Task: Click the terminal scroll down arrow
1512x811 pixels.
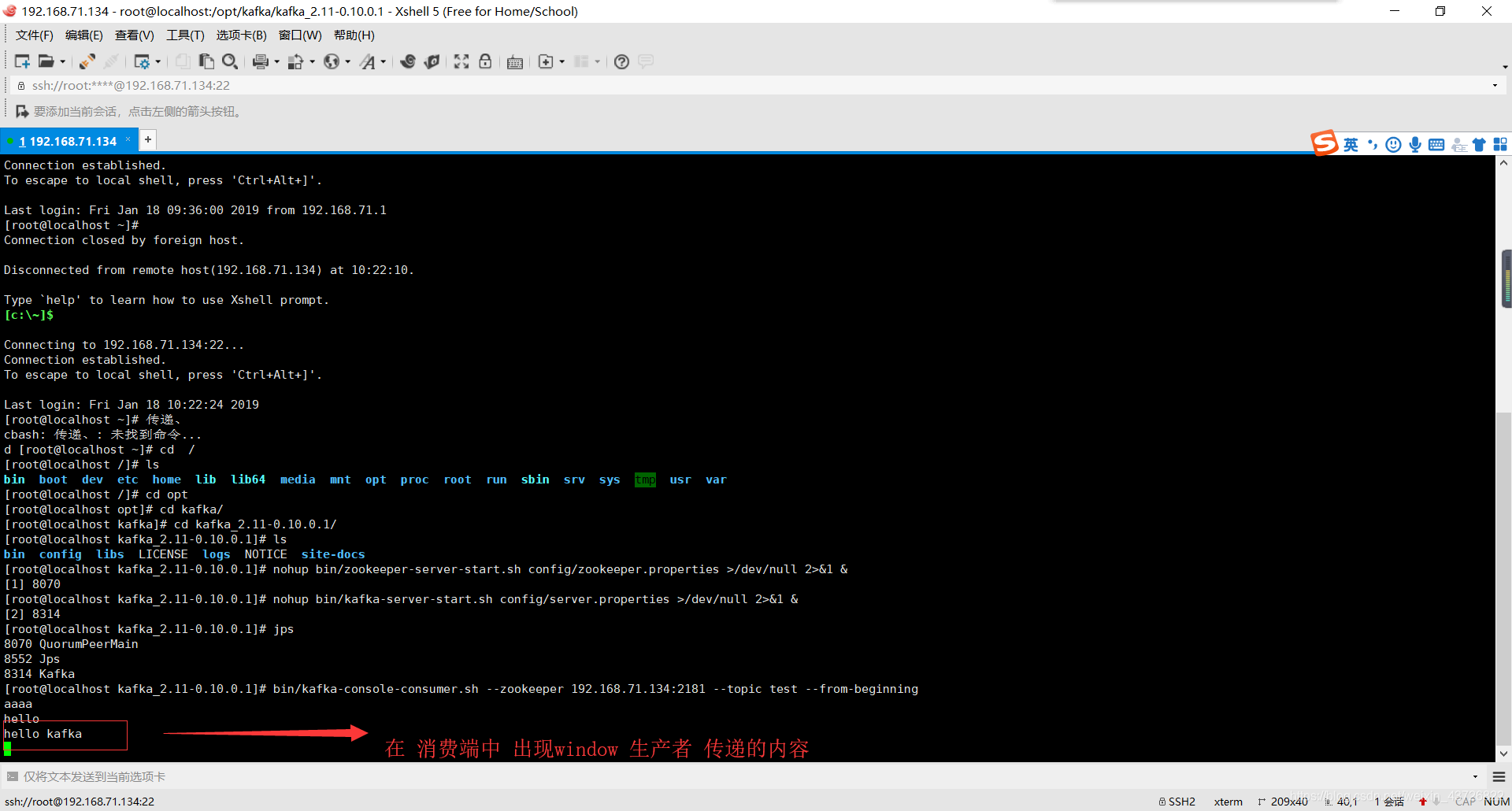Action: pyautogui.click(x=1503, y=754)
